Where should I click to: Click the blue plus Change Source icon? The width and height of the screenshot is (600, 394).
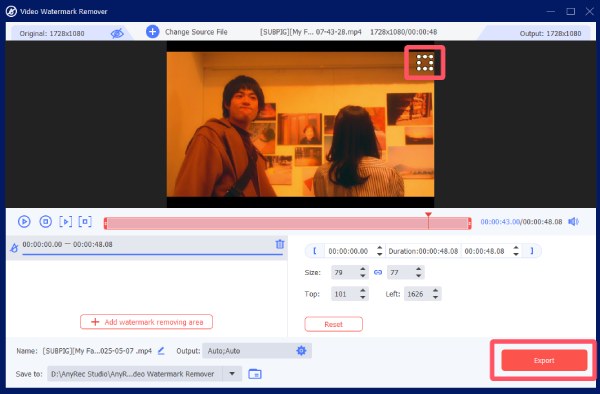[x=152, y=32]
